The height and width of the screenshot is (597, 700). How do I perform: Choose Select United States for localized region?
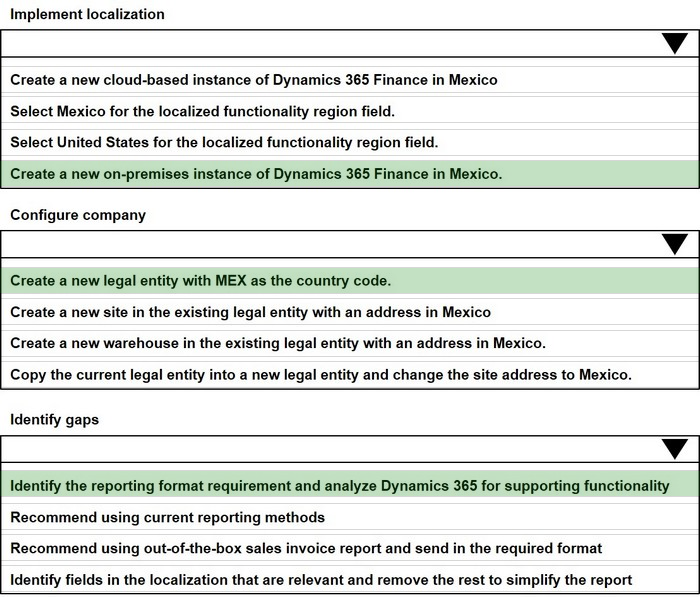[x=350, y=142]
